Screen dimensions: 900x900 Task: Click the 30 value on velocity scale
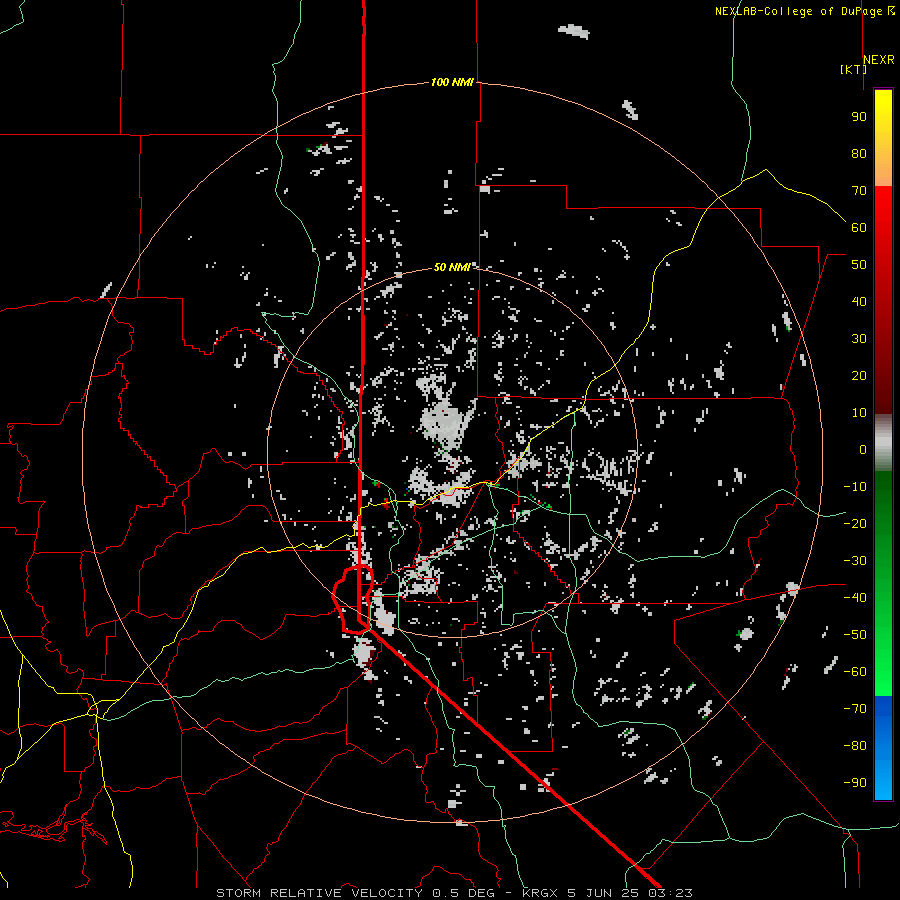(859, 339)
